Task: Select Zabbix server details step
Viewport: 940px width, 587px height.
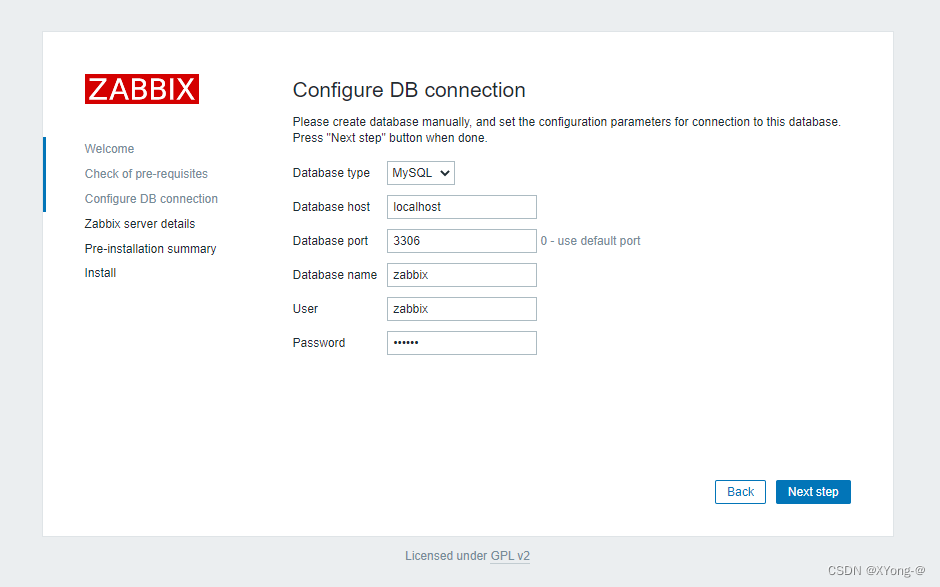Action: click(x=140, y=224)
